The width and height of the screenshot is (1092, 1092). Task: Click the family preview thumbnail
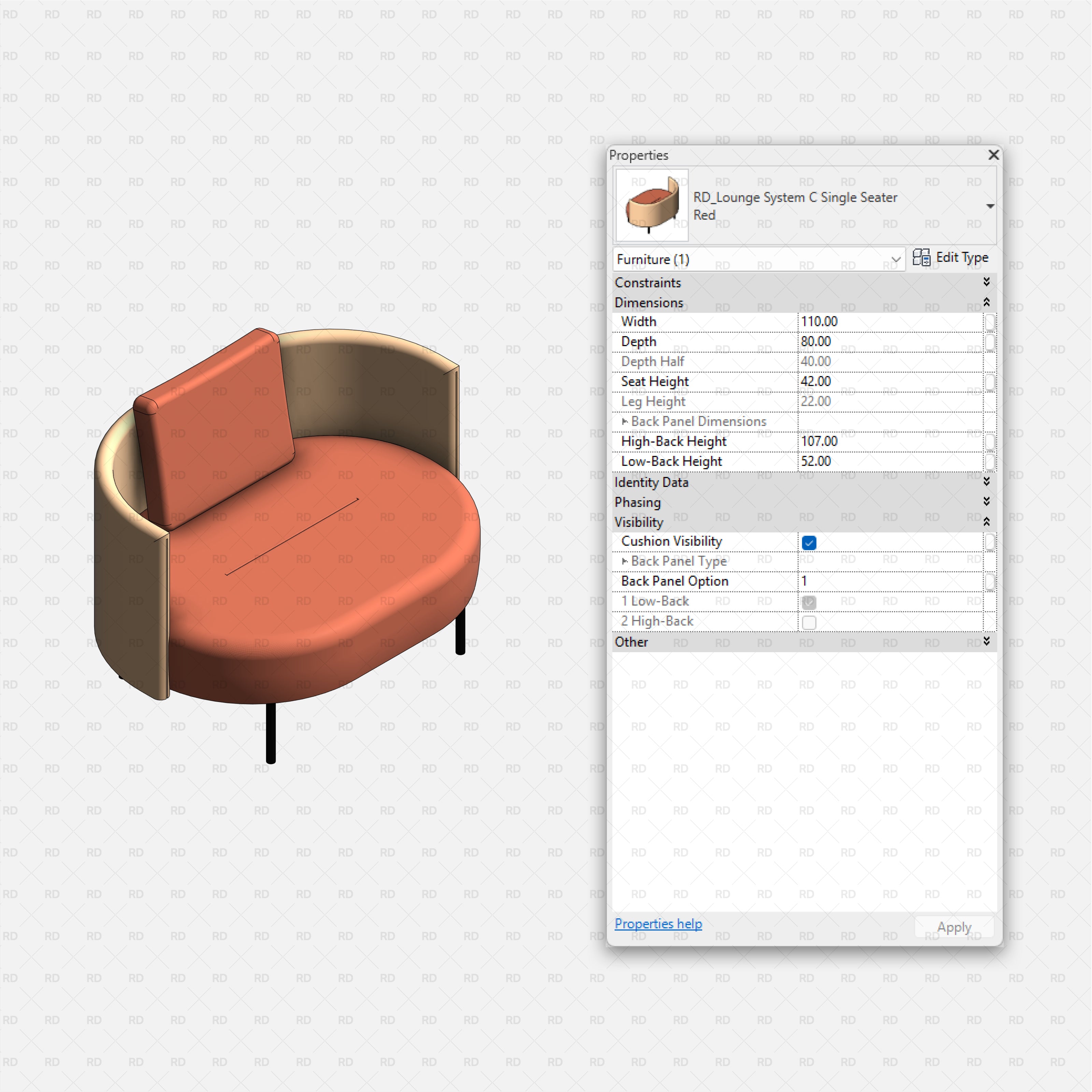(x=651, y=205)
